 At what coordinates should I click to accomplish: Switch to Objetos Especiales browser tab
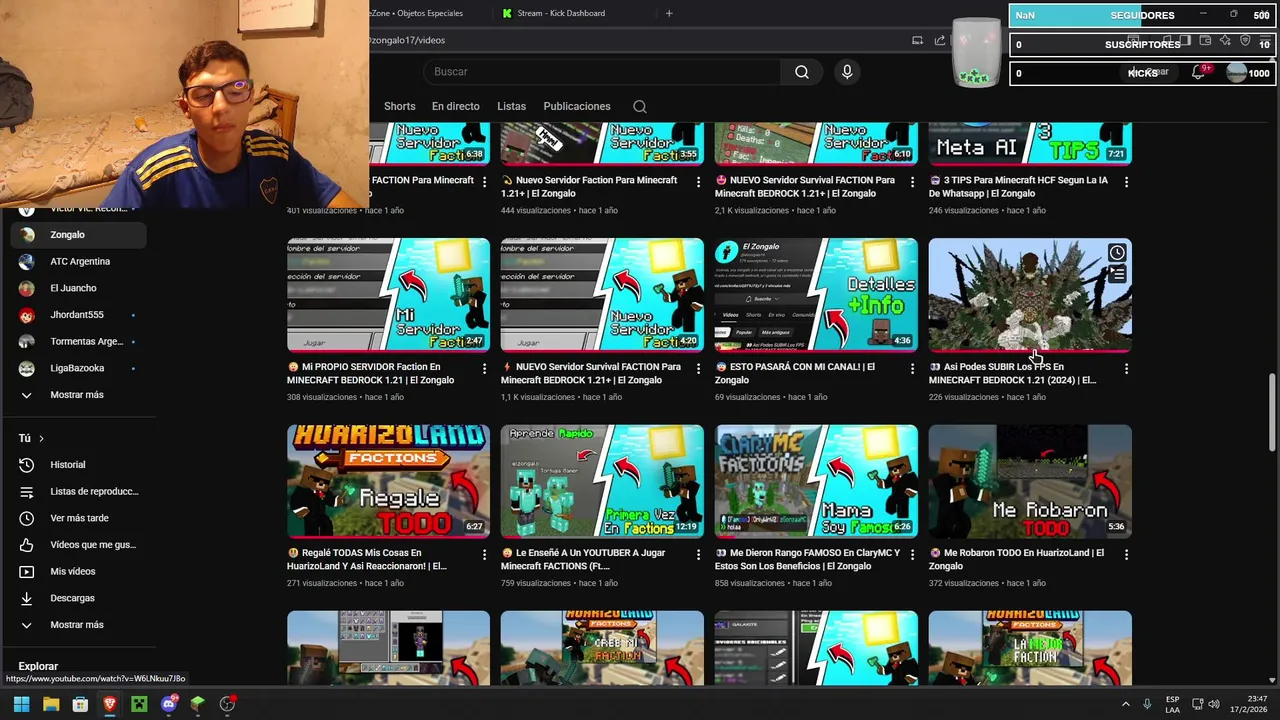[x=416, y=13]
